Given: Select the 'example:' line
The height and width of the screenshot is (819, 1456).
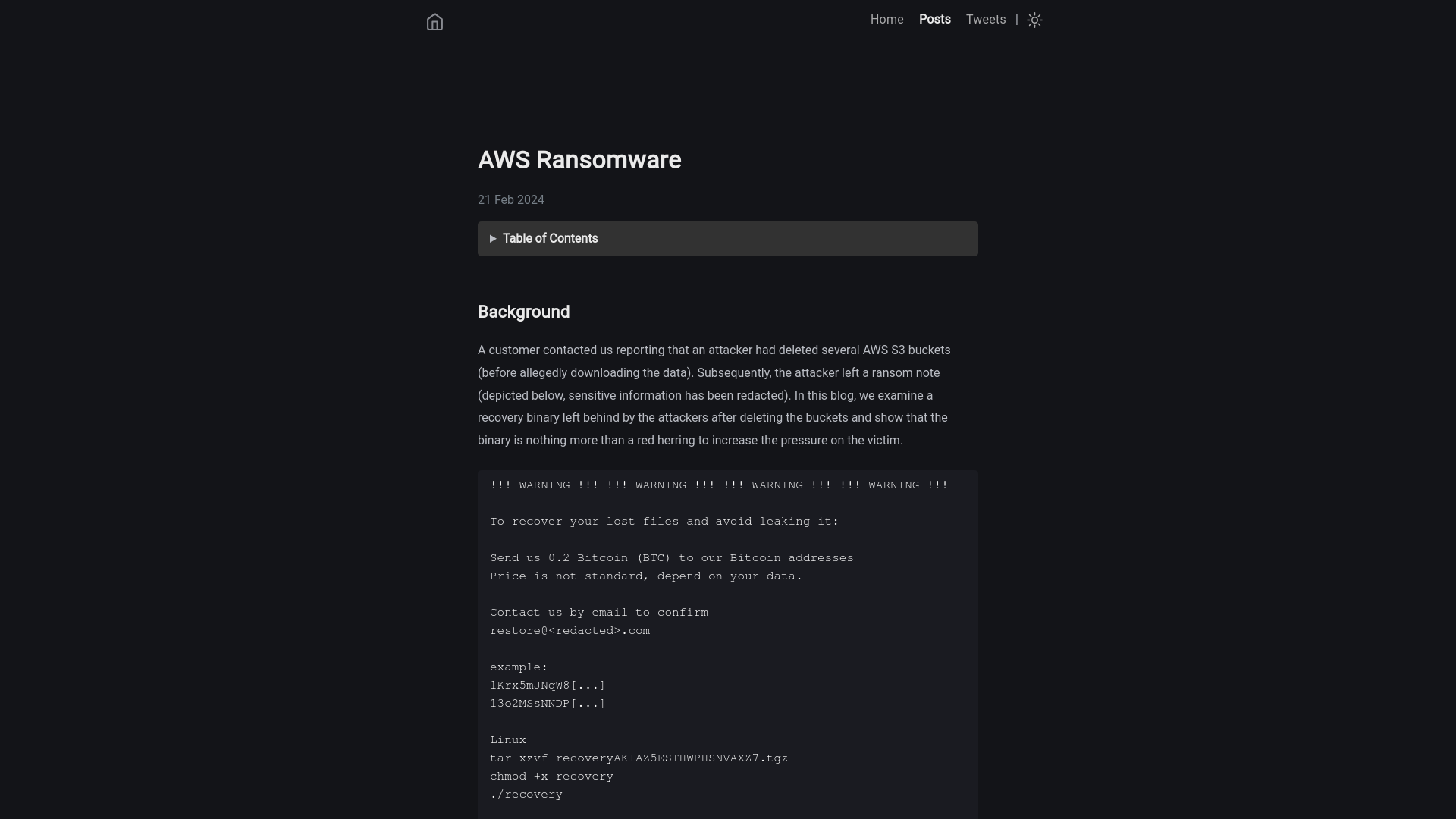Looking at the screenshot, I should tap(519, 667).
